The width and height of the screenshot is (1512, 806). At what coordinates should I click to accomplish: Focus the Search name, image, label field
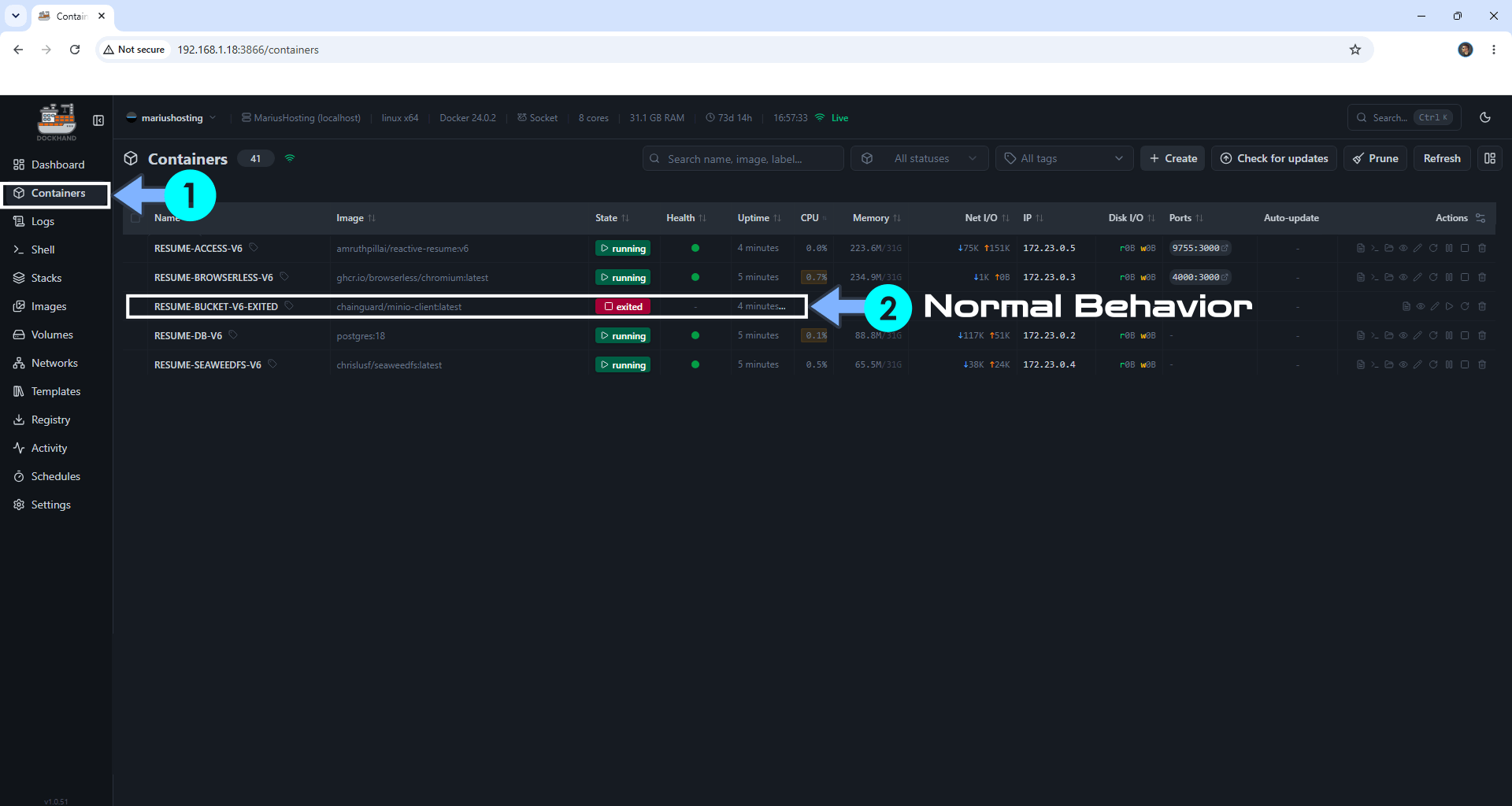(x=743, y=158)
